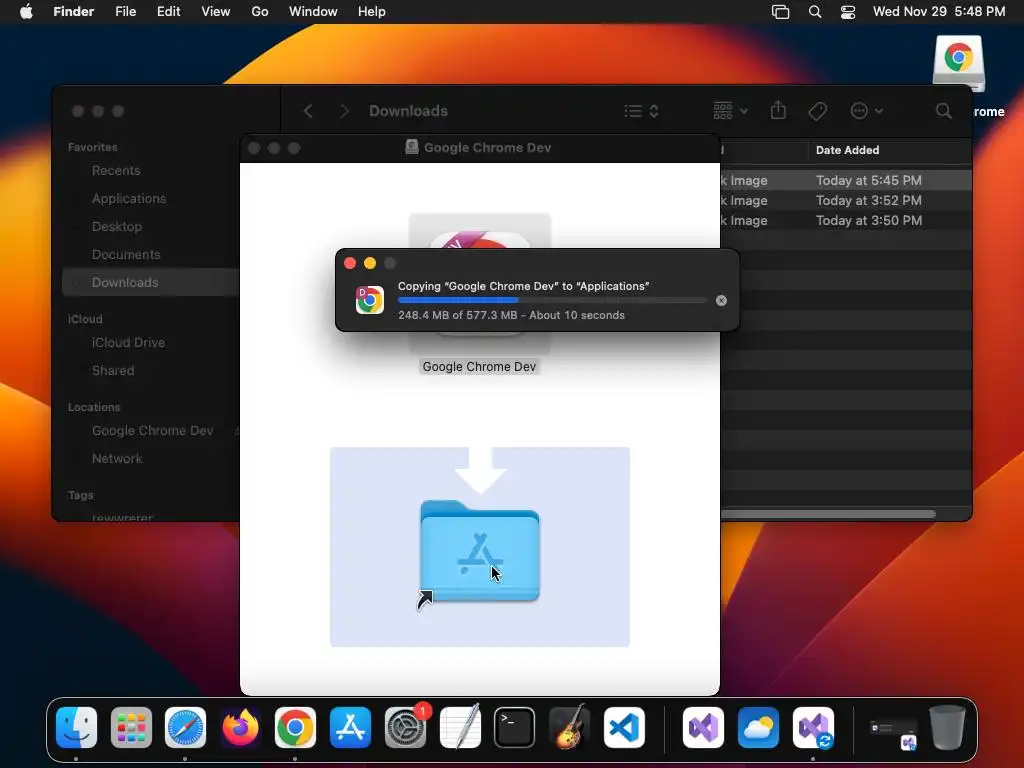This screenshot has width=1024, height=768.
Task: Open System Settings in the Dock
Action: point(405,728)
